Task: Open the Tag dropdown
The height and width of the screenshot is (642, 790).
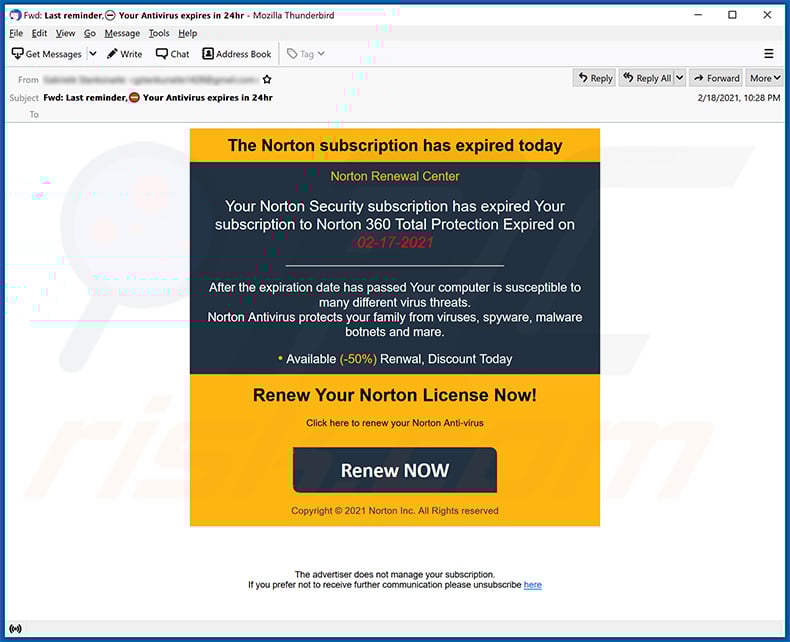Action: [305, 54]
